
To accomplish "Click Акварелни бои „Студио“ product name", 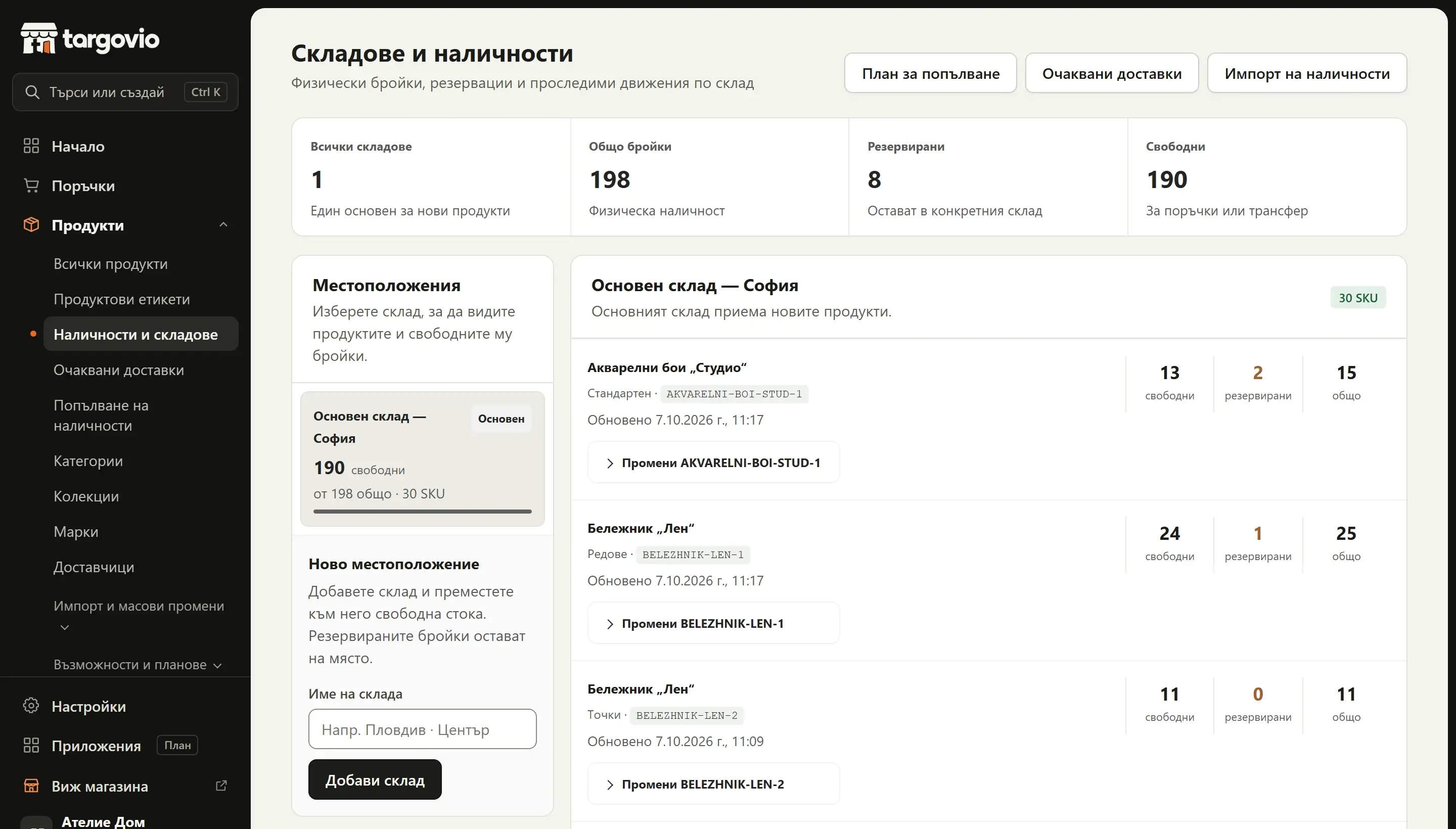I will click(x=666, y=367).
